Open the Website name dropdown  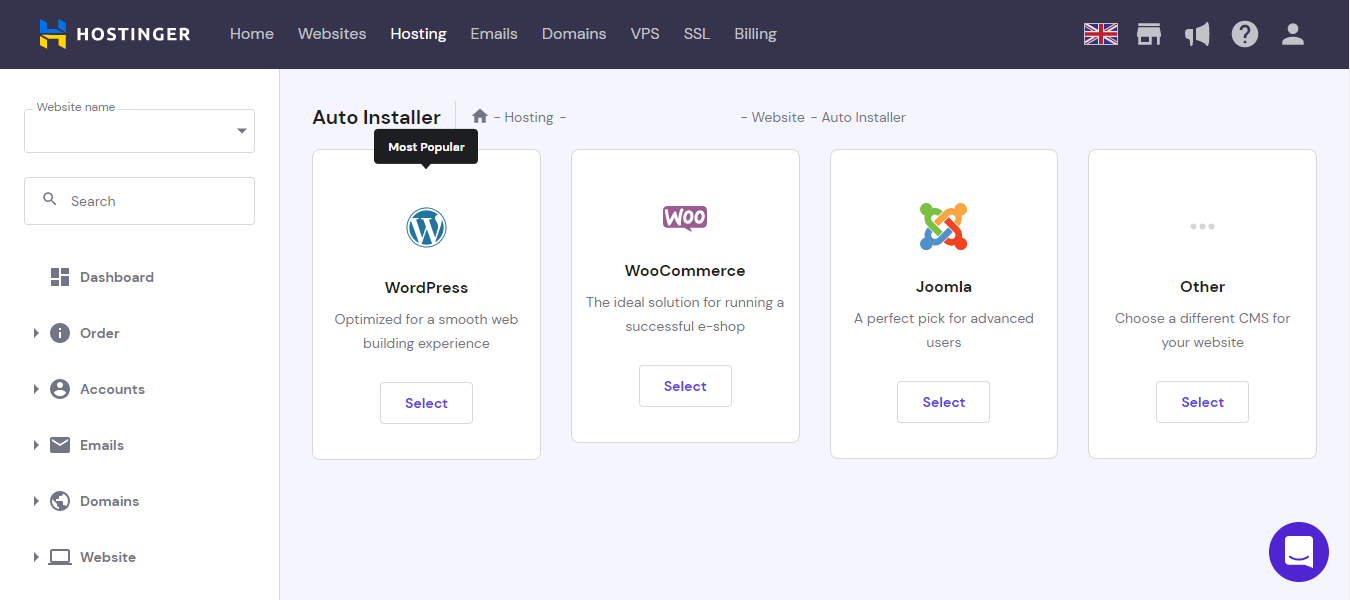[x=139, y=130]
